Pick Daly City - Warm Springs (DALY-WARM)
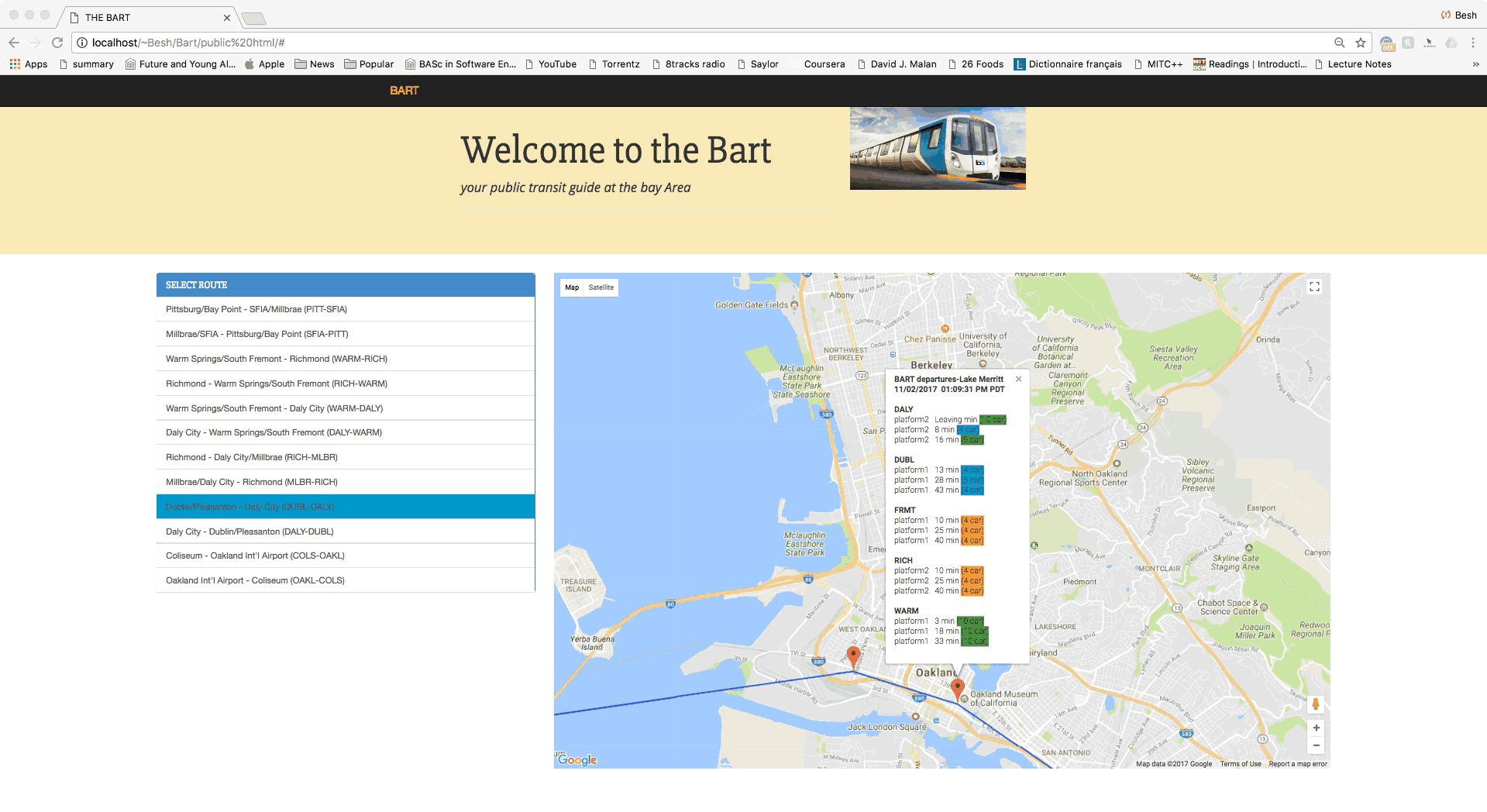Image resolution: width=1487 pixels, height=812 pixels. 346,432
